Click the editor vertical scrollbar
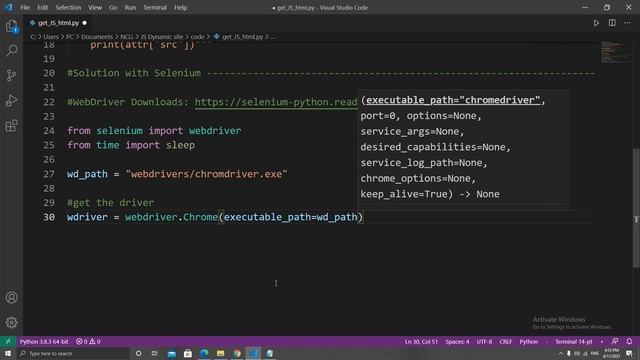The width and height of the screenshot is (640, 360). tap(636, 208)
